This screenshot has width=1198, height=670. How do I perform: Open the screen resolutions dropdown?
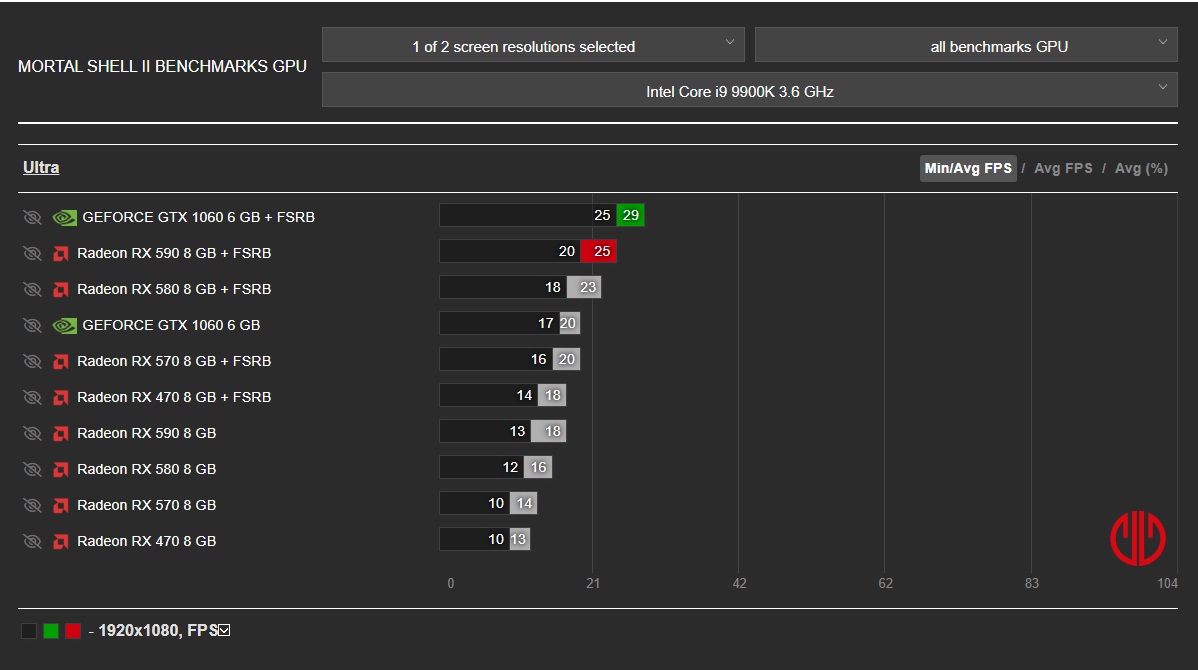coord(533,45)
